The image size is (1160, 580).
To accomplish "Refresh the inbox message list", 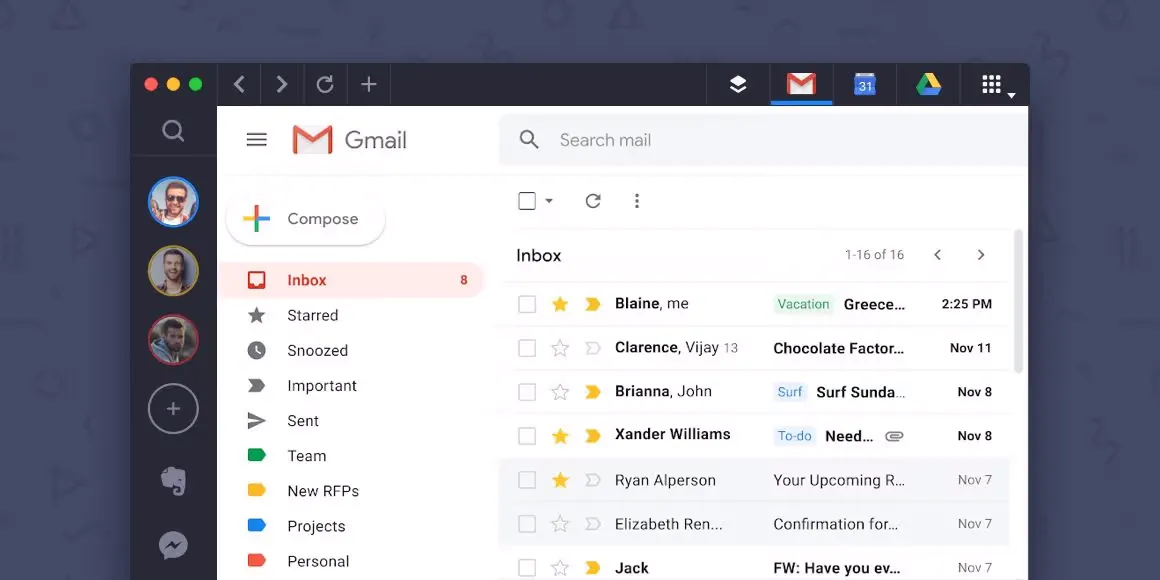I will pyautogui.click(x=593, y=201).
